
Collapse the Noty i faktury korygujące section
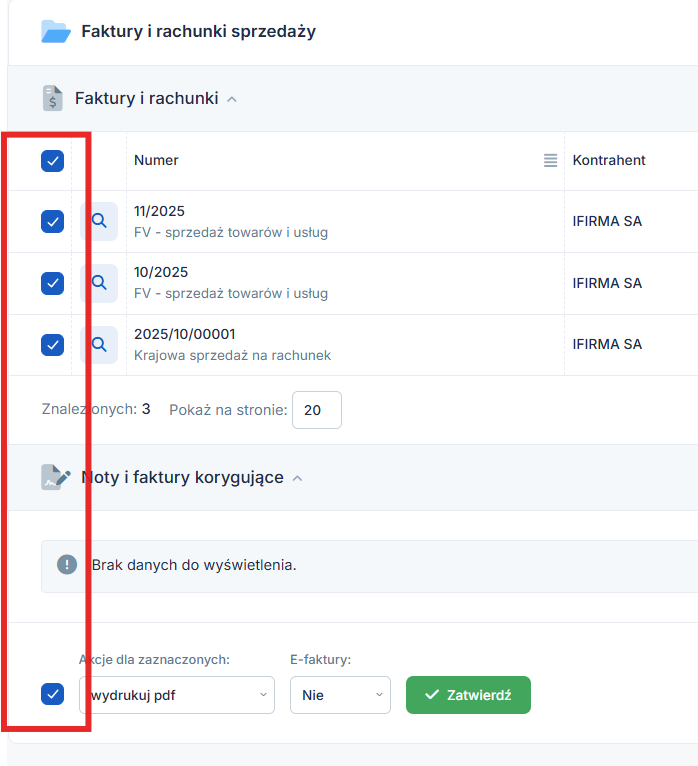click(x=297, y=478)
